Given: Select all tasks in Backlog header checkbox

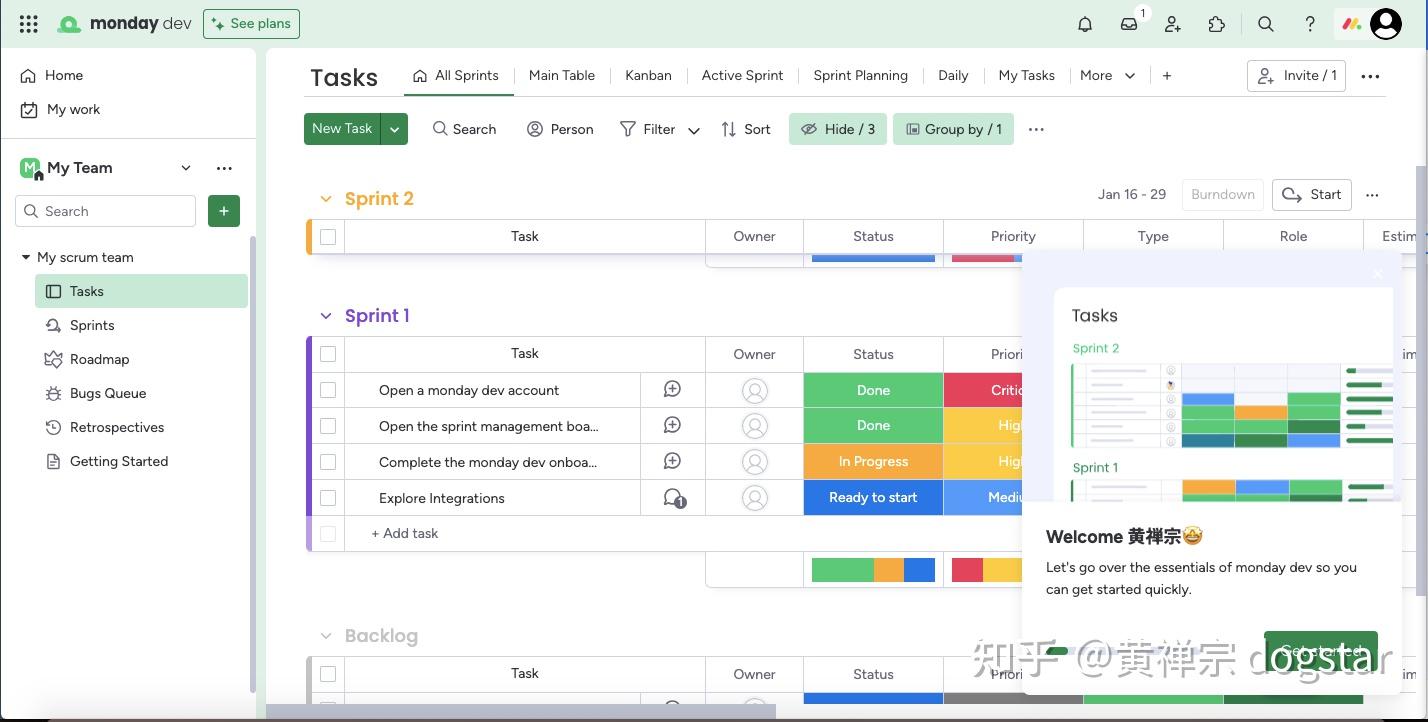Looking at the screenshot, I should [x=328, y=674].
